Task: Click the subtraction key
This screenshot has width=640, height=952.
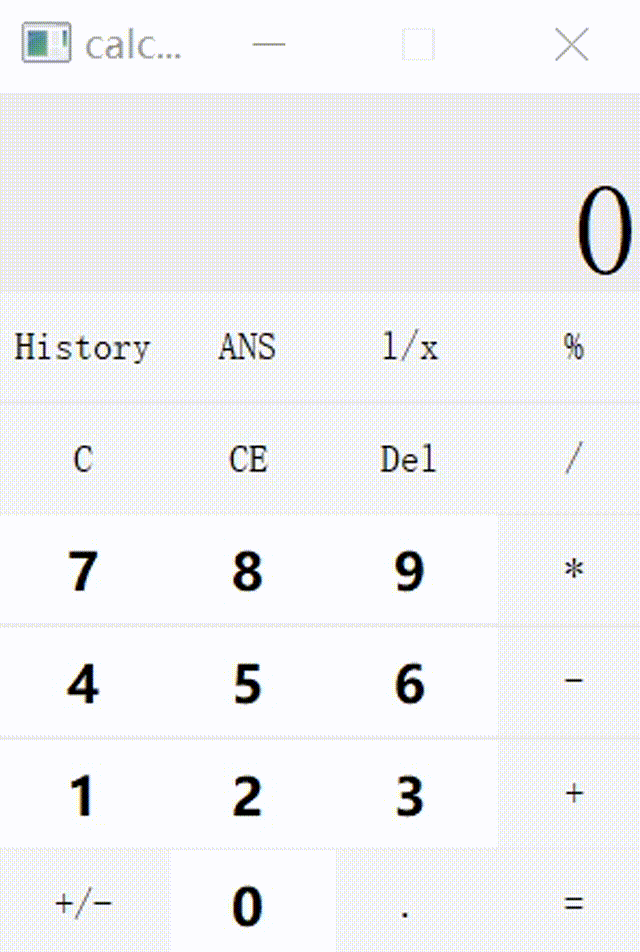Action: [x=572, y=683]
